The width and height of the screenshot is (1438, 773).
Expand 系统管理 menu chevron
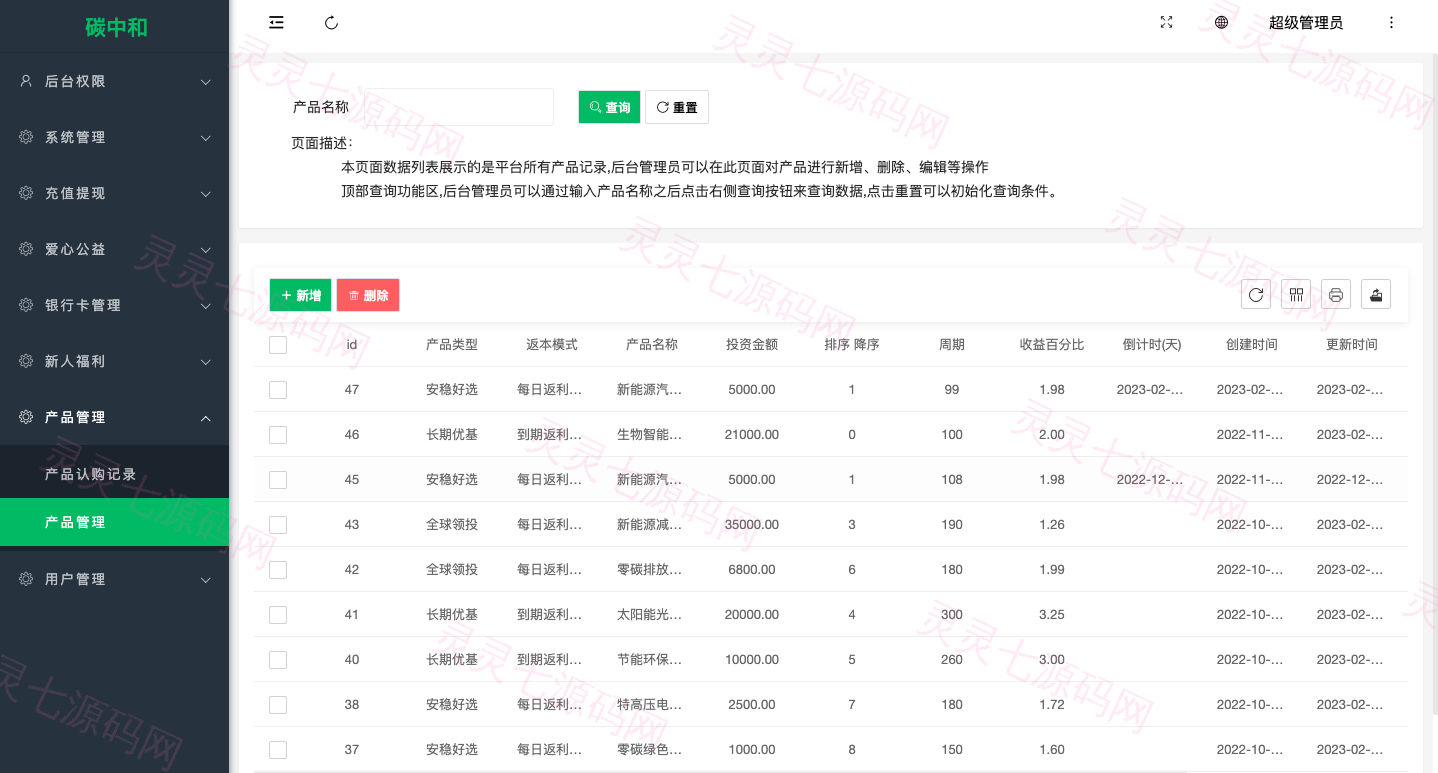pos(205,138)
